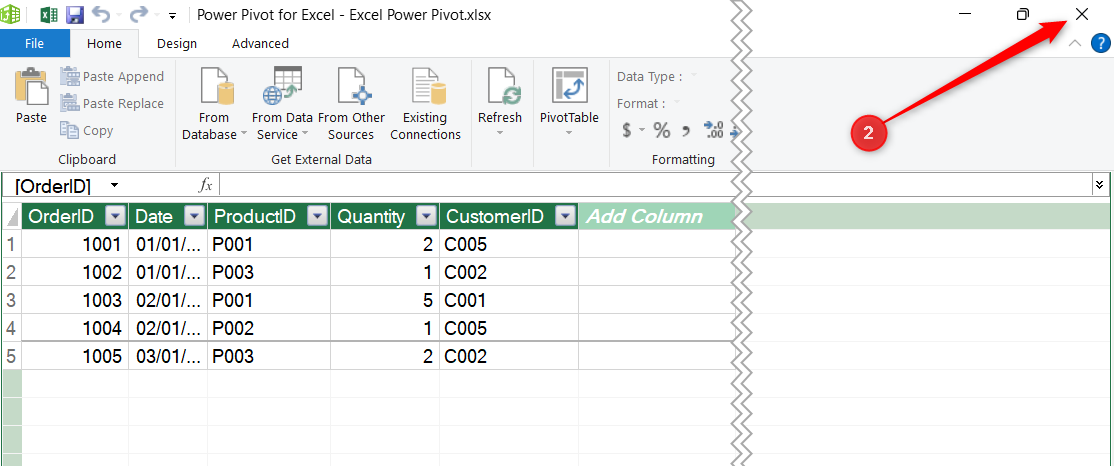Open the Power Pivot help icon
Screen dimensions: 1114x466
tap(1099, 43)
